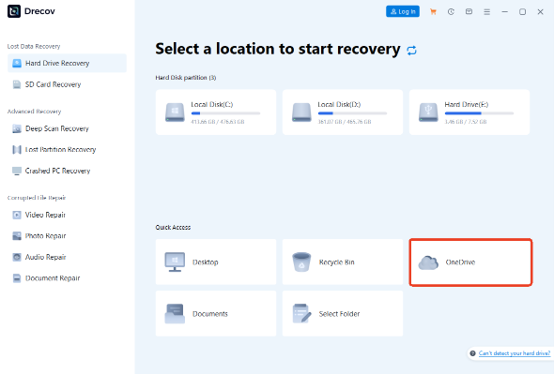Click the Log in button
Image resolution: width=554 pixels, height=374 pixels.
[403, 11]
